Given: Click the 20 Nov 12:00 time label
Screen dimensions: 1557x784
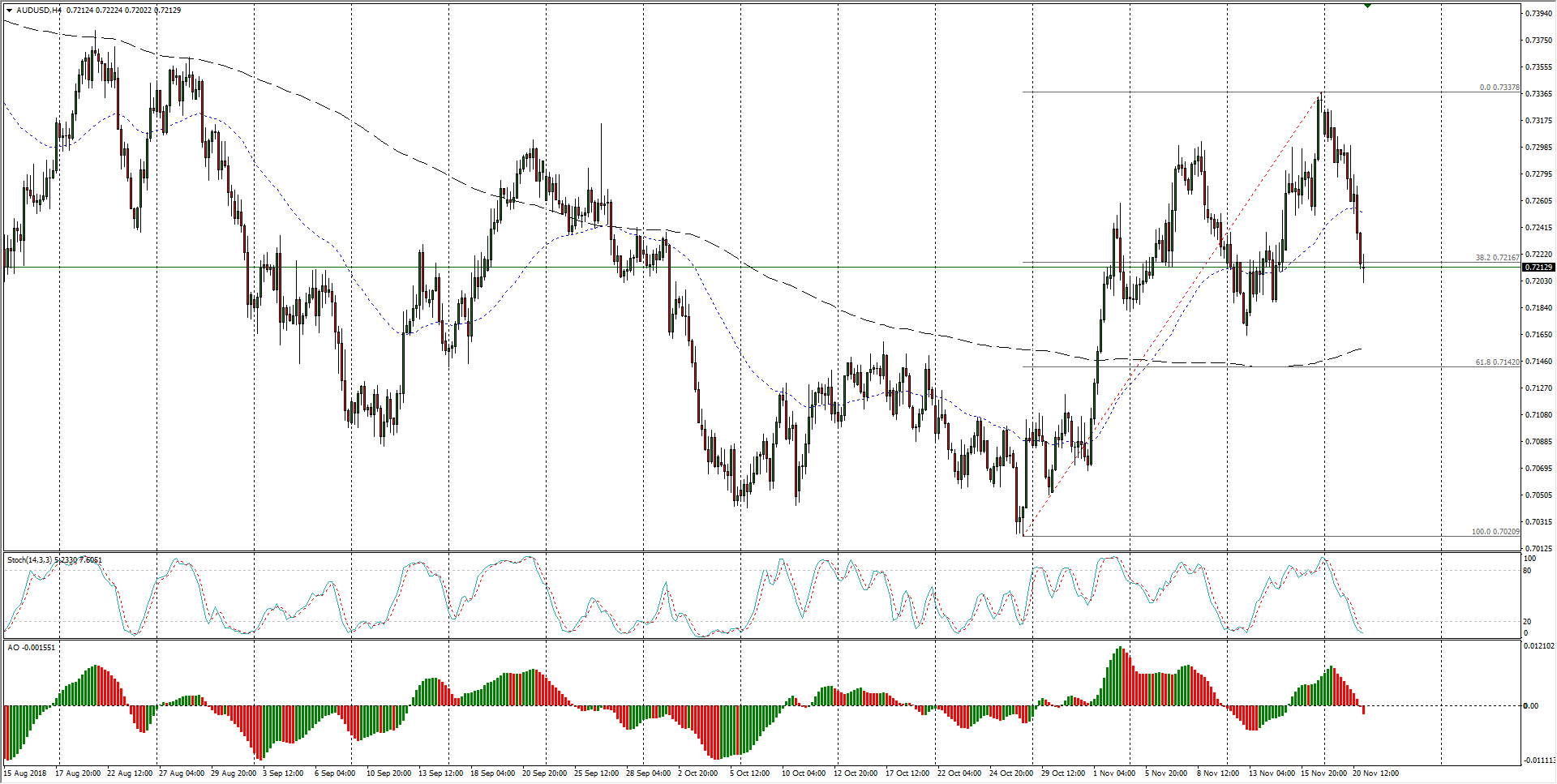Looking at the screenshot, I should pyautogui.click(x=1375, y=773).
